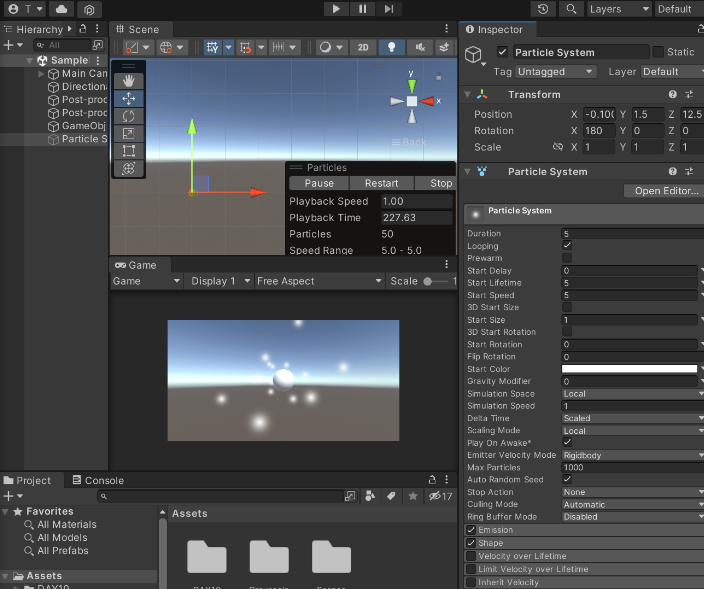This screenshot has width=704, height=589.
Task: Switch to the Console tab
Action: (x=98, y=480)
